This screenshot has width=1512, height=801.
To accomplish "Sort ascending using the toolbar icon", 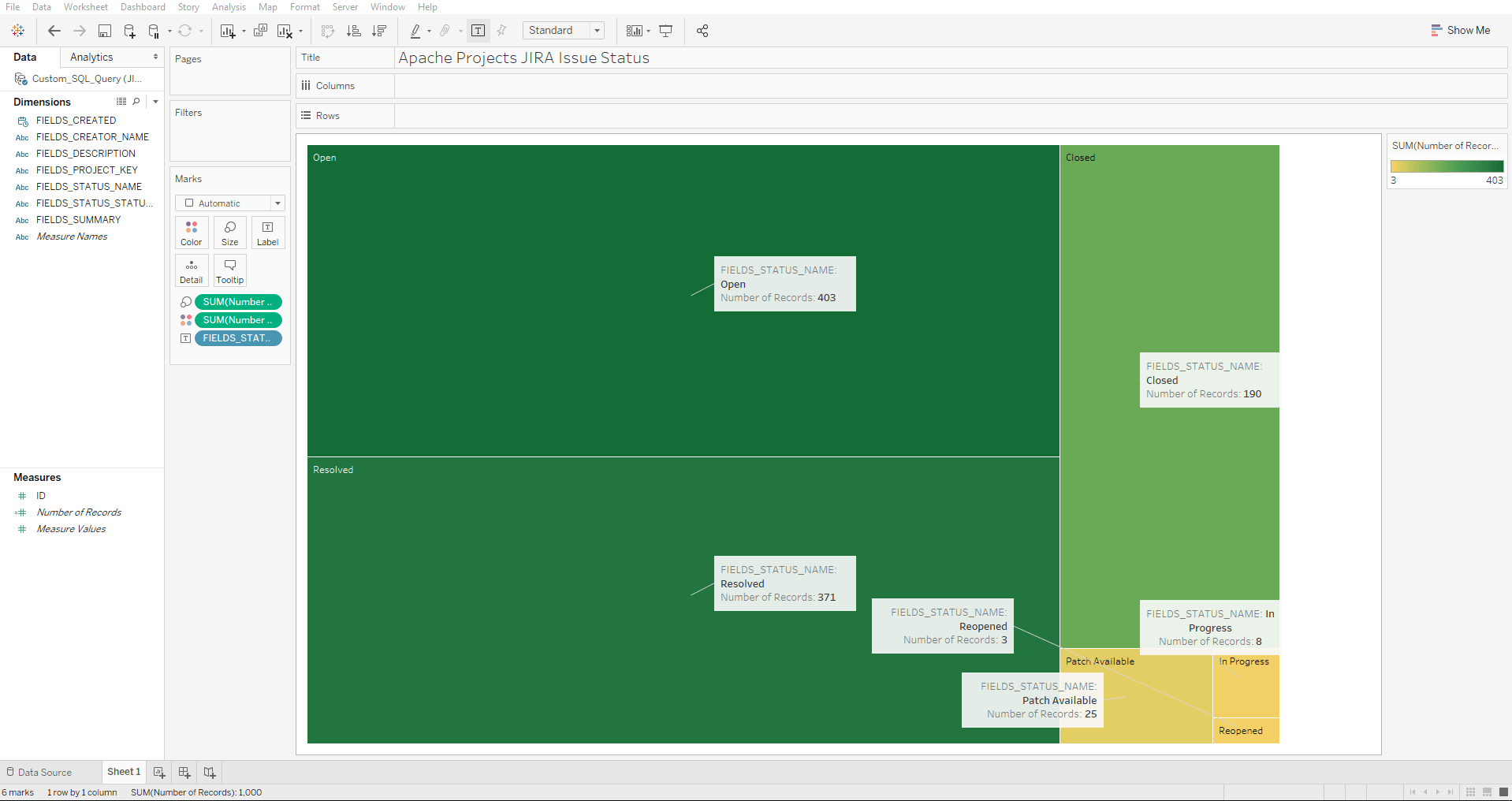I will tap(354, 31).
